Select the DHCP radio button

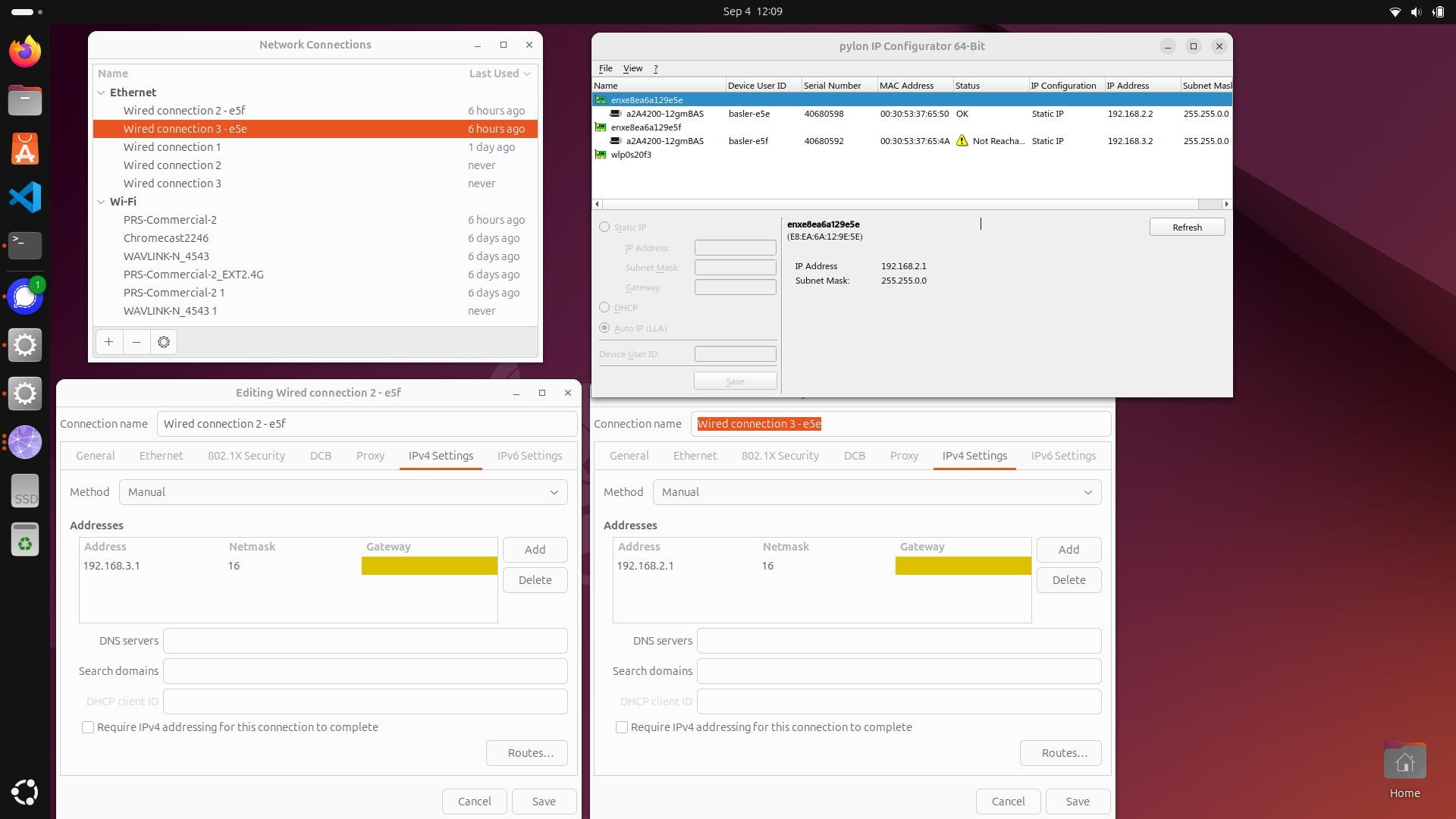tap(604, 307)
